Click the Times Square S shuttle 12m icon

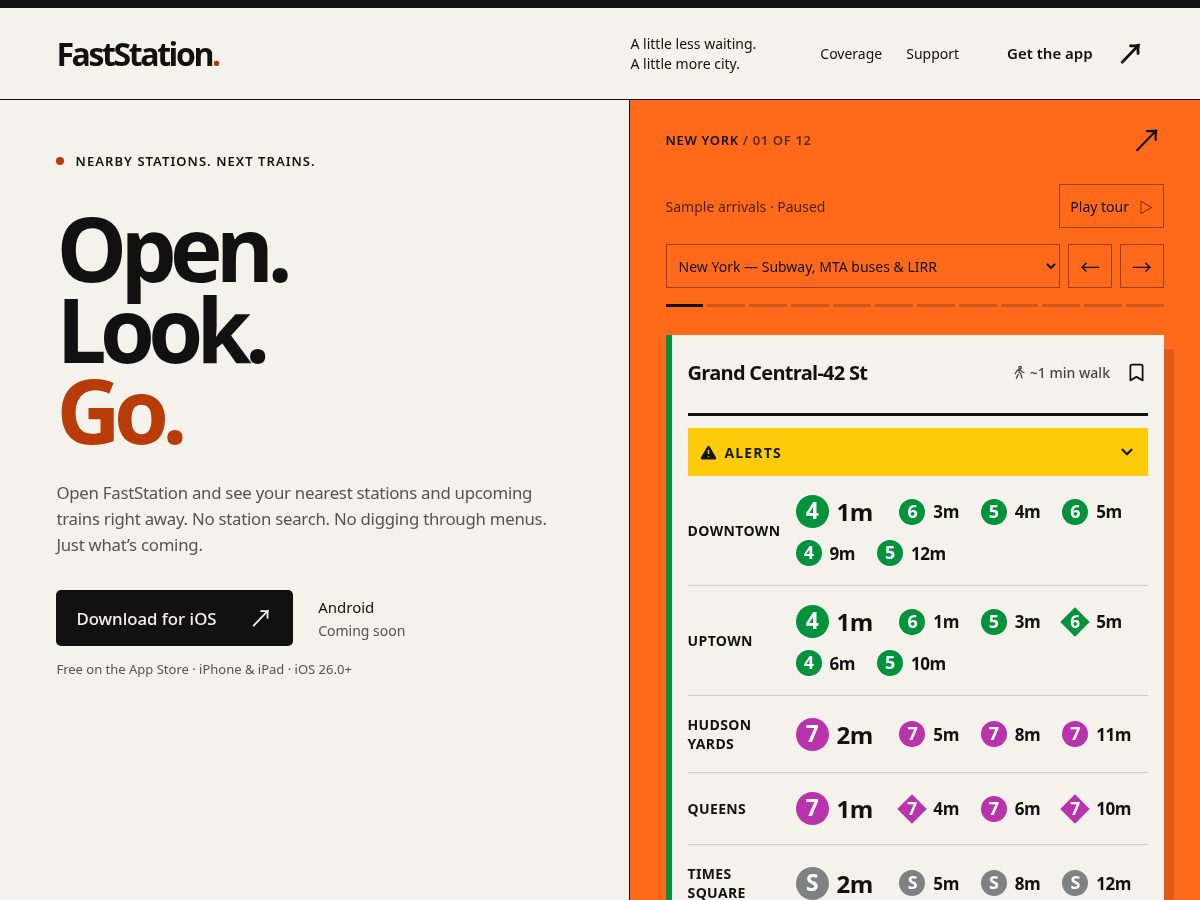pyautogui.click(x=1075, y=883)
